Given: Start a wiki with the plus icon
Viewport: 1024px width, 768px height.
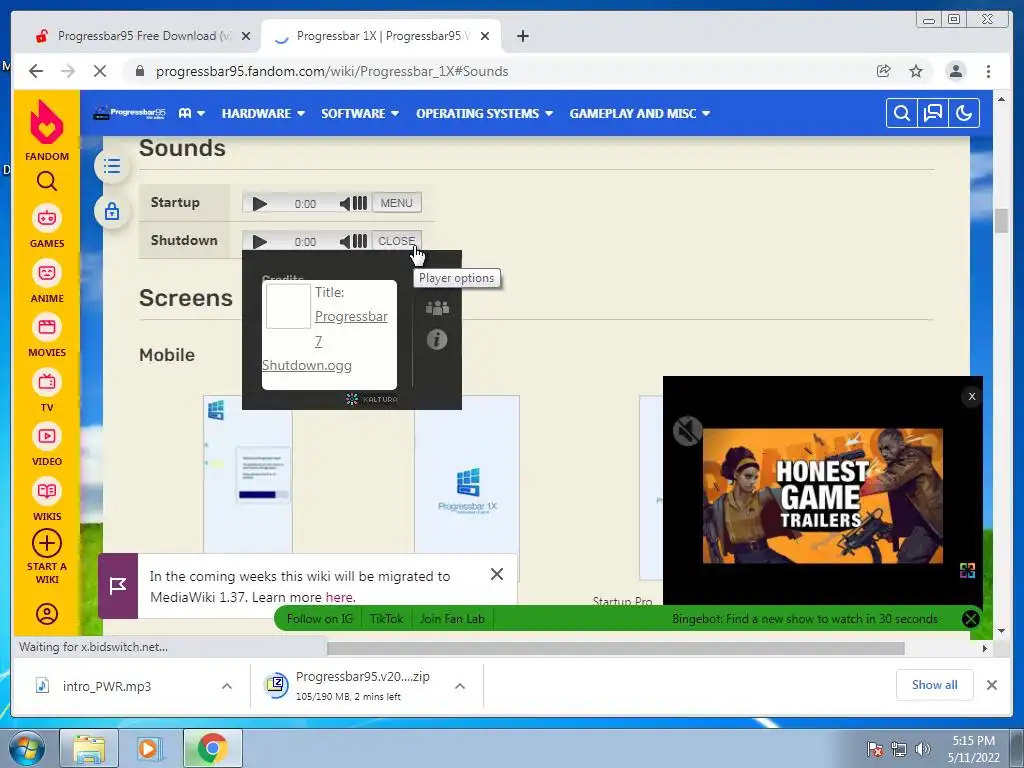Looking at the screenshot, I should point(46,543).
